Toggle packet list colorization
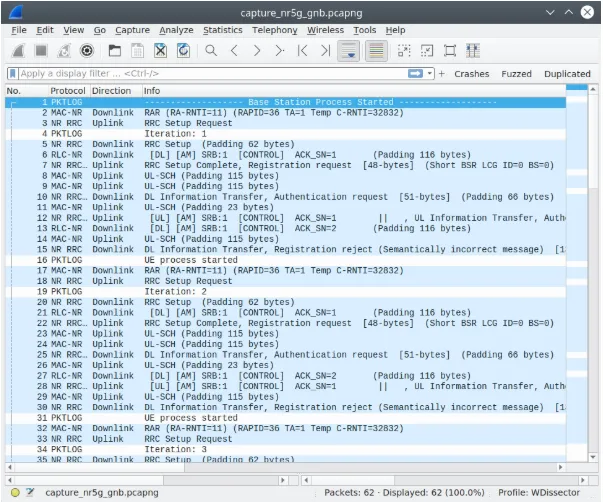603x502 pixels. 376,50
